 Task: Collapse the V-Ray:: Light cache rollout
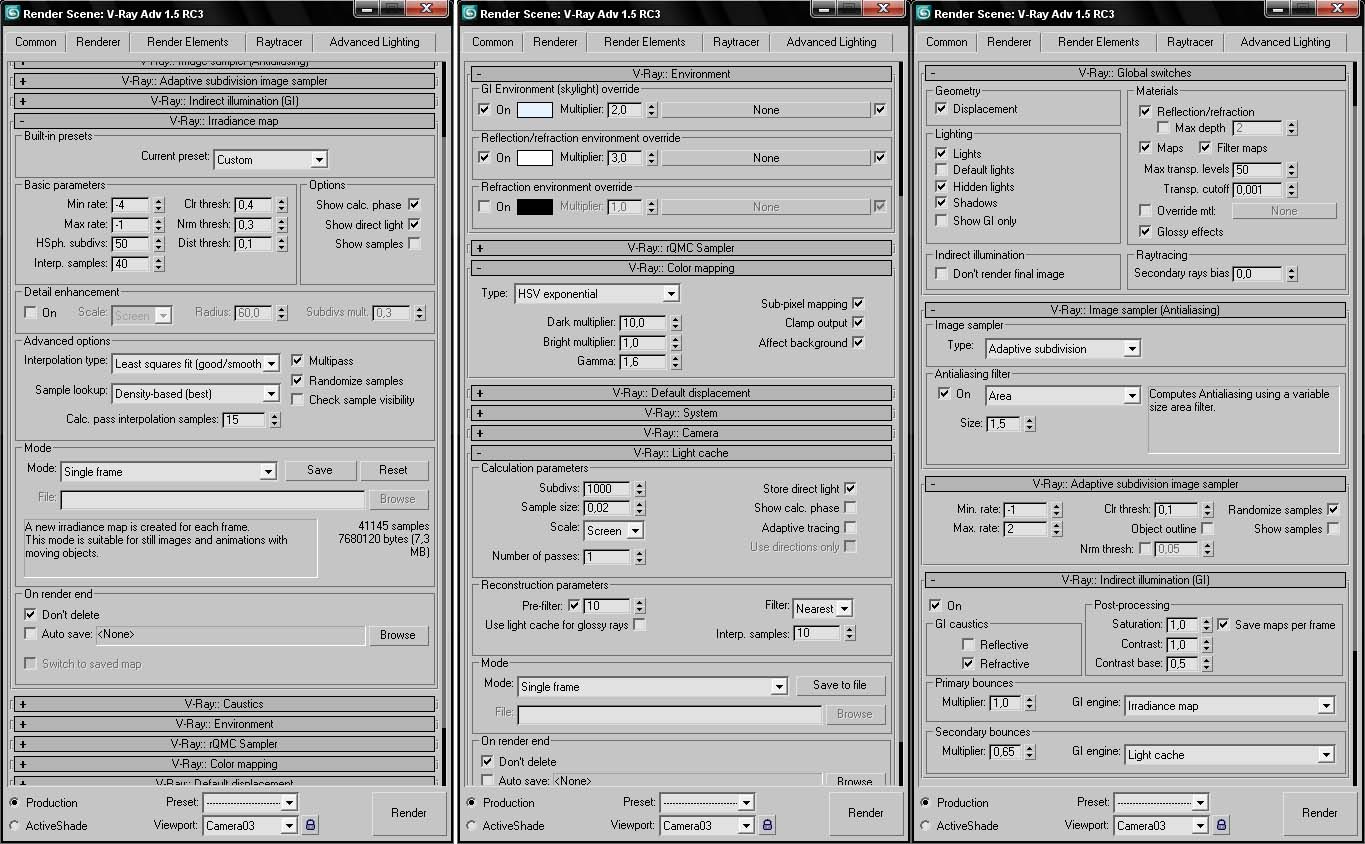[681, 453]
